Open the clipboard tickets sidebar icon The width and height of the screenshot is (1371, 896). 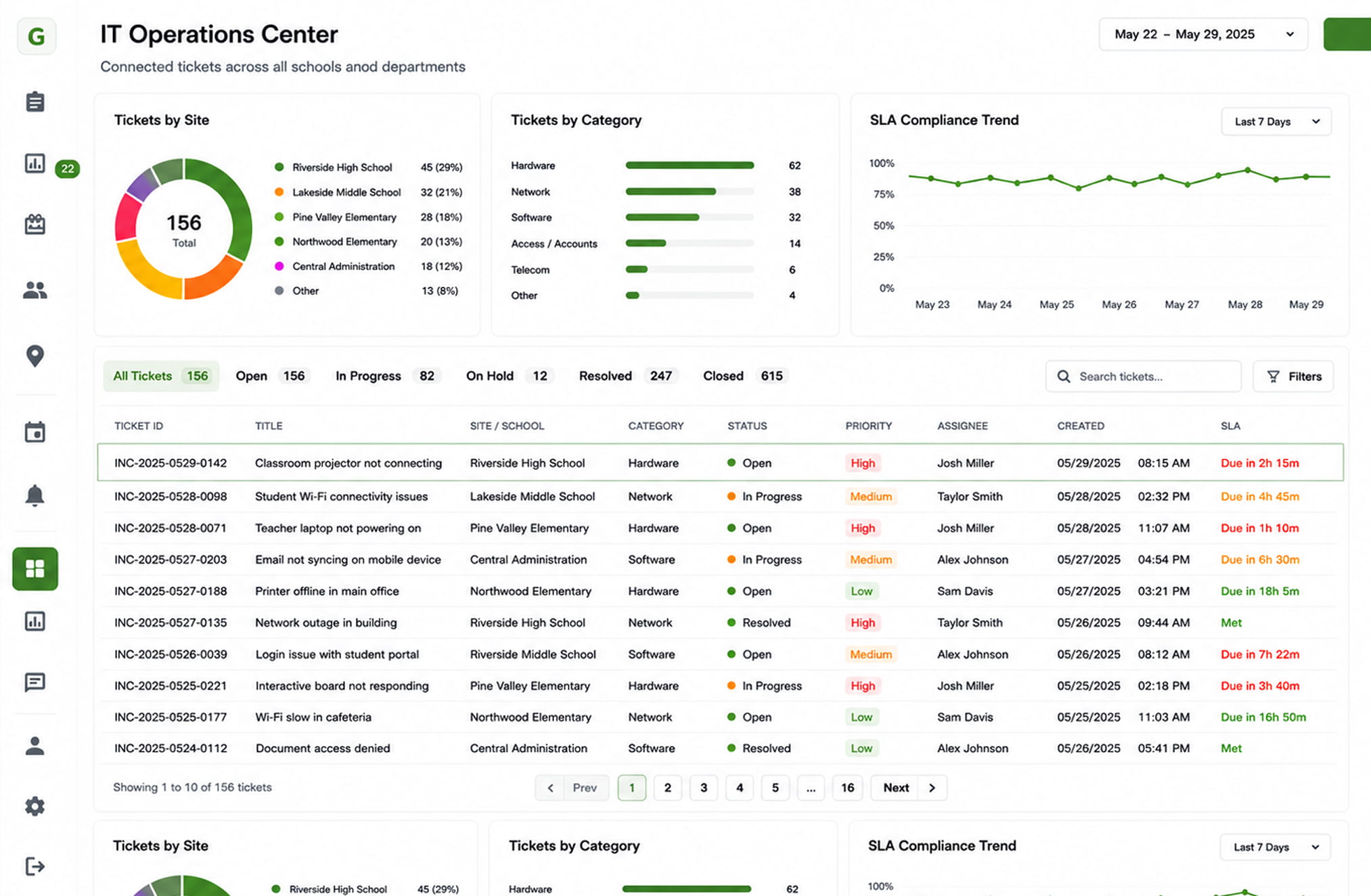(x=35, y=102)
